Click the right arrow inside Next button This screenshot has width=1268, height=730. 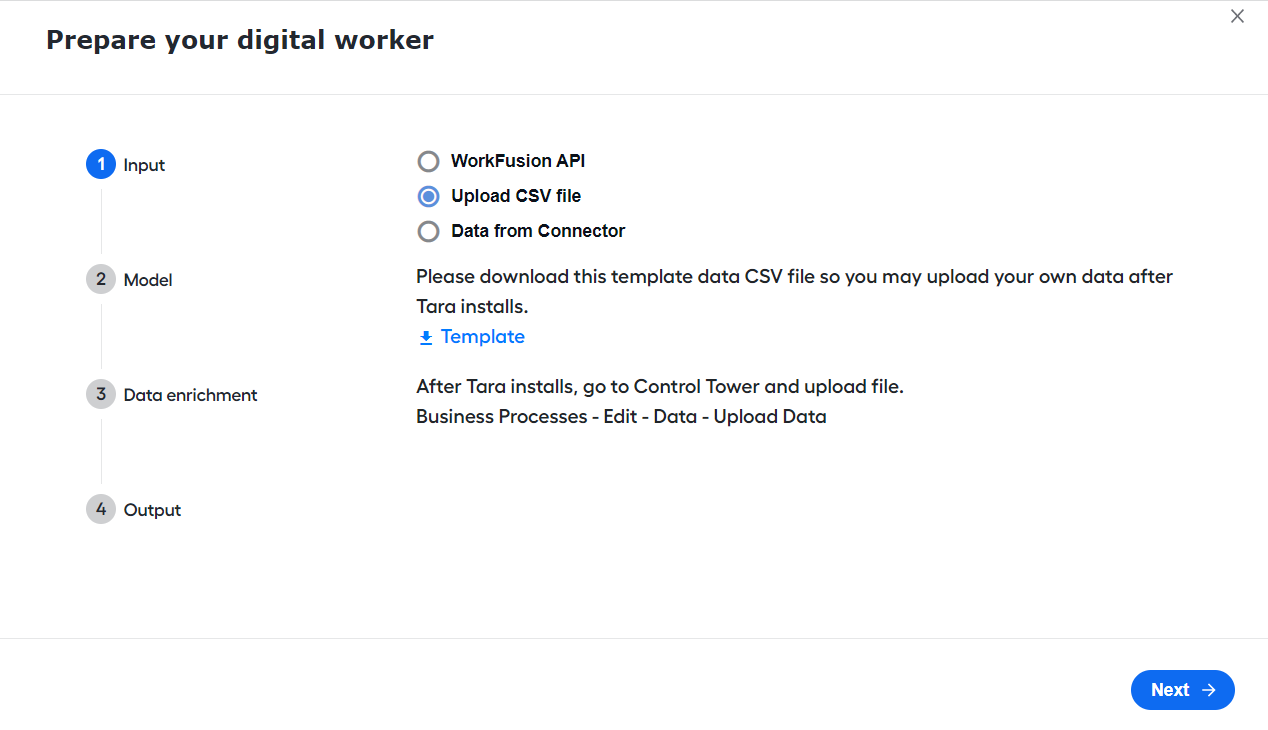[1208, 690]
